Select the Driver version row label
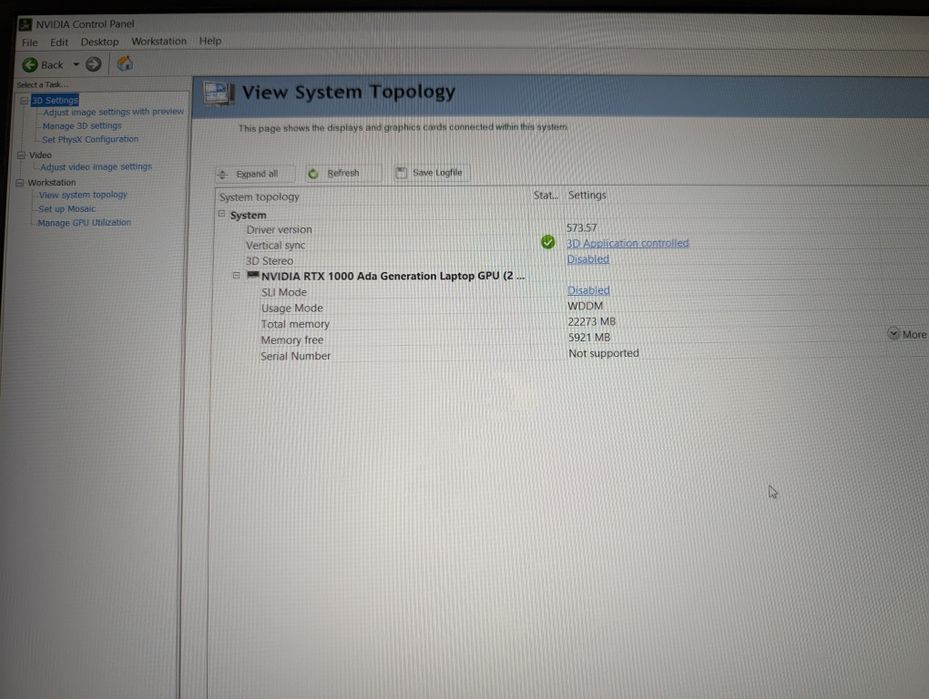Screen dimensions: 929x699 pos(279,229)
